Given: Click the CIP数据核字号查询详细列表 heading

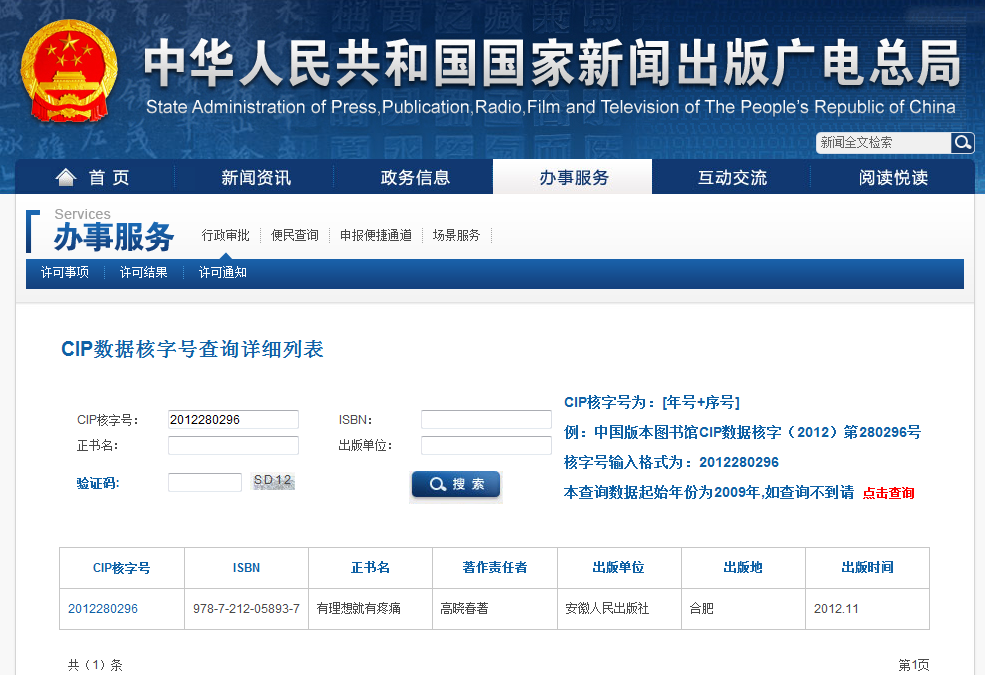Looking at the screenshot, I should [x=192, y=349].
